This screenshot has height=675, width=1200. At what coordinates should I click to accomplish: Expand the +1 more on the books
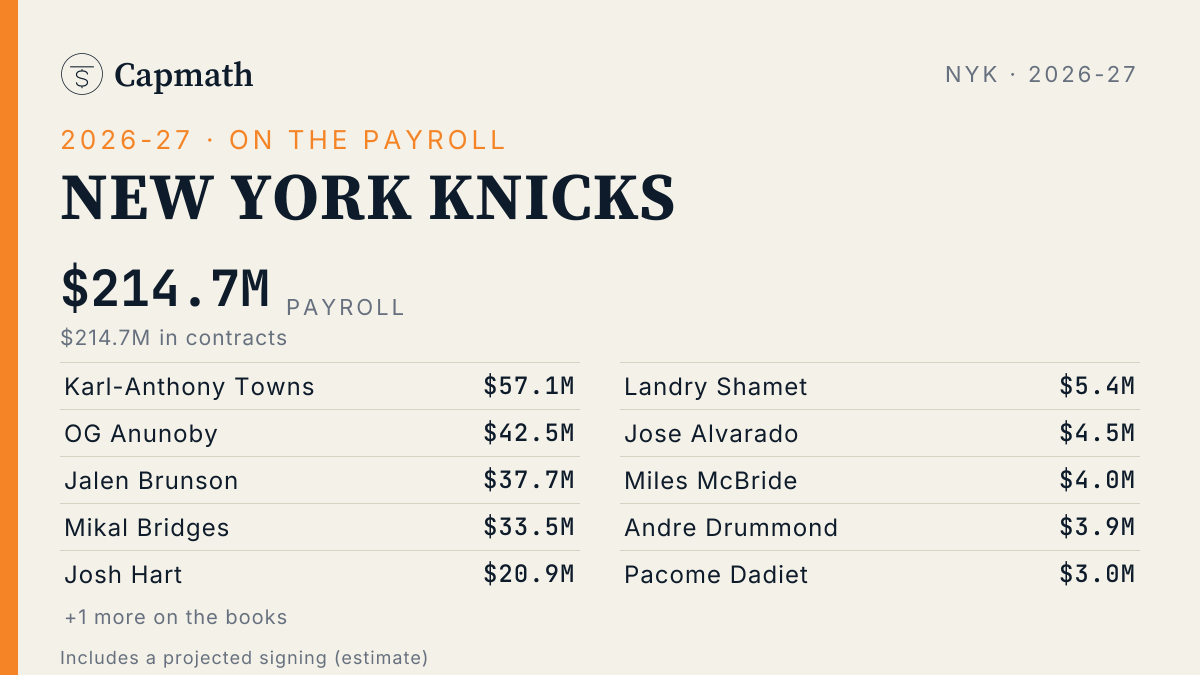pyautogui.click(x=176, y=617)
